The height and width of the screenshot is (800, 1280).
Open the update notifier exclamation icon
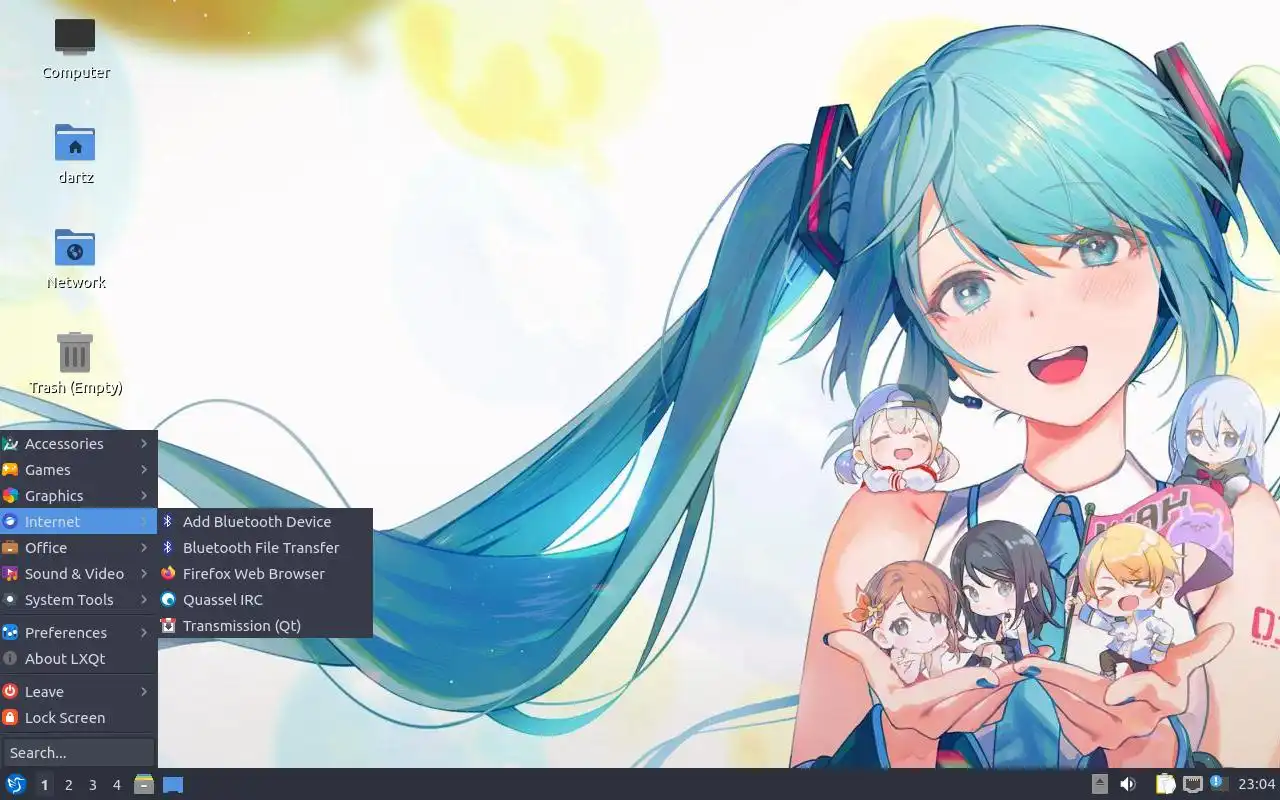coord(1218,784)
